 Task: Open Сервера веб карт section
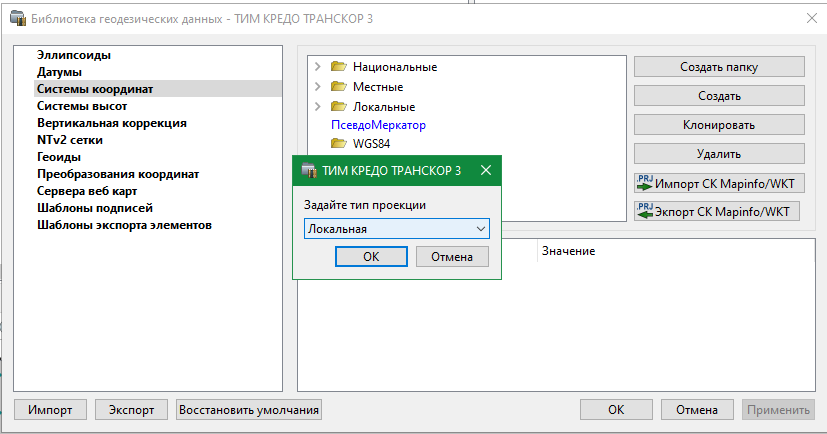(87, 191)
